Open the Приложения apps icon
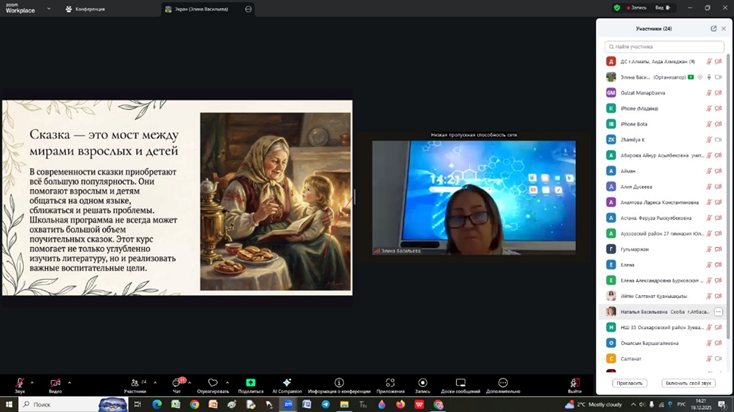 point(390,384)
